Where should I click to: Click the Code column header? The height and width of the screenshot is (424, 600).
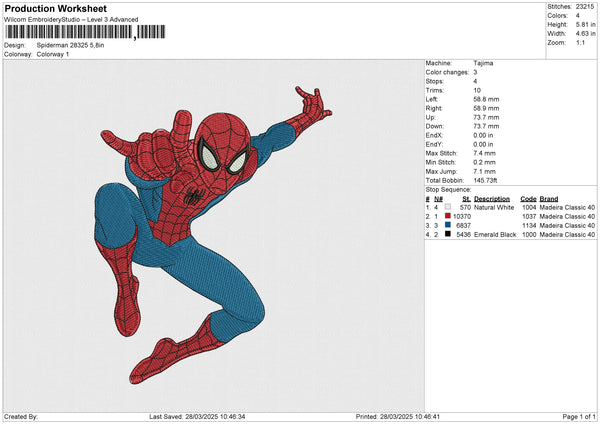coord(528,198)
